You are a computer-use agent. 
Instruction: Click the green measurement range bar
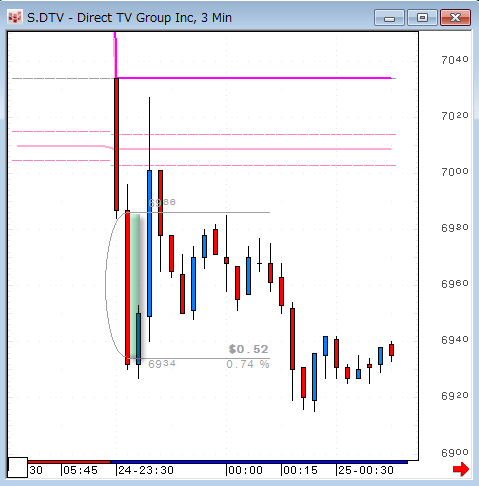pyautogui.click(x=135, y=286)
